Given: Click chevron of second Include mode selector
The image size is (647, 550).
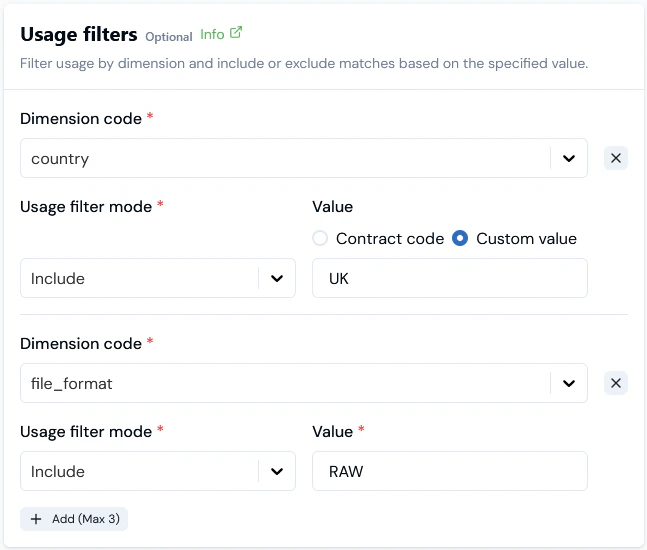Looking at the screenshot, I should tap(277, 471).
